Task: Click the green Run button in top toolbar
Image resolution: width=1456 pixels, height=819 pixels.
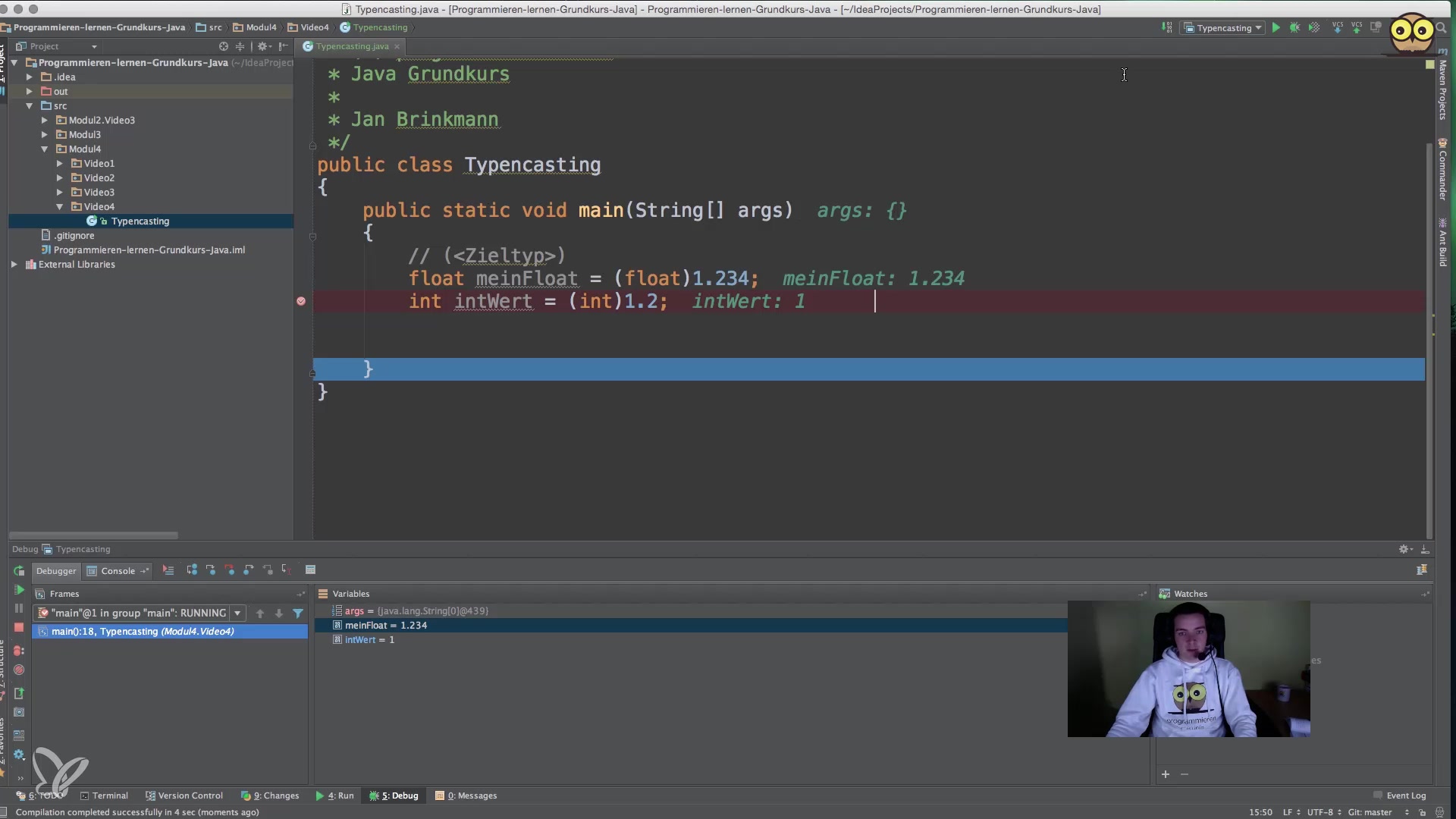Action: click(1276, 27)
